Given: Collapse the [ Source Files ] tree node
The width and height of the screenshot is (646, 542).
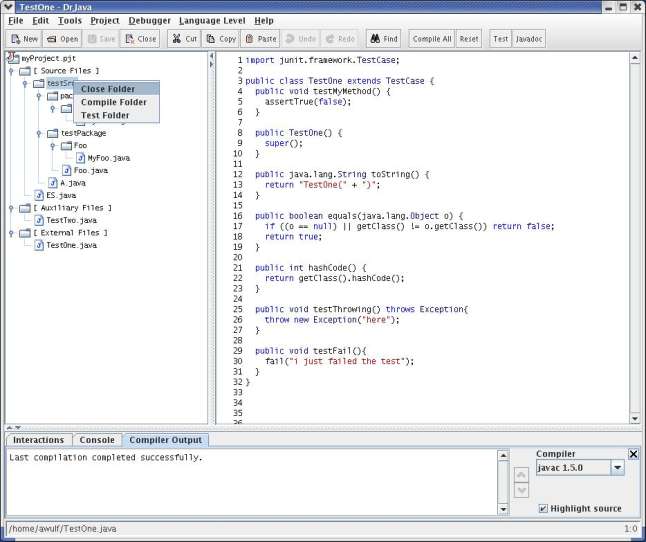Looking at the screenshot, I should pyautogui.click(x=11, y=71).
